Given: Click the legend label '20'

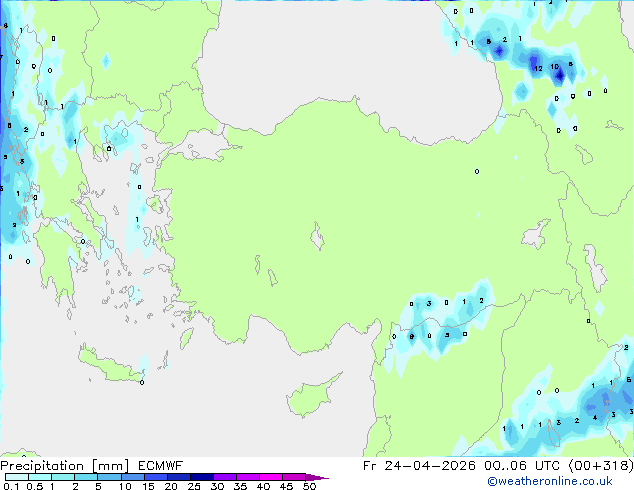Looking at the screenshot, I should tap(171, 486).
